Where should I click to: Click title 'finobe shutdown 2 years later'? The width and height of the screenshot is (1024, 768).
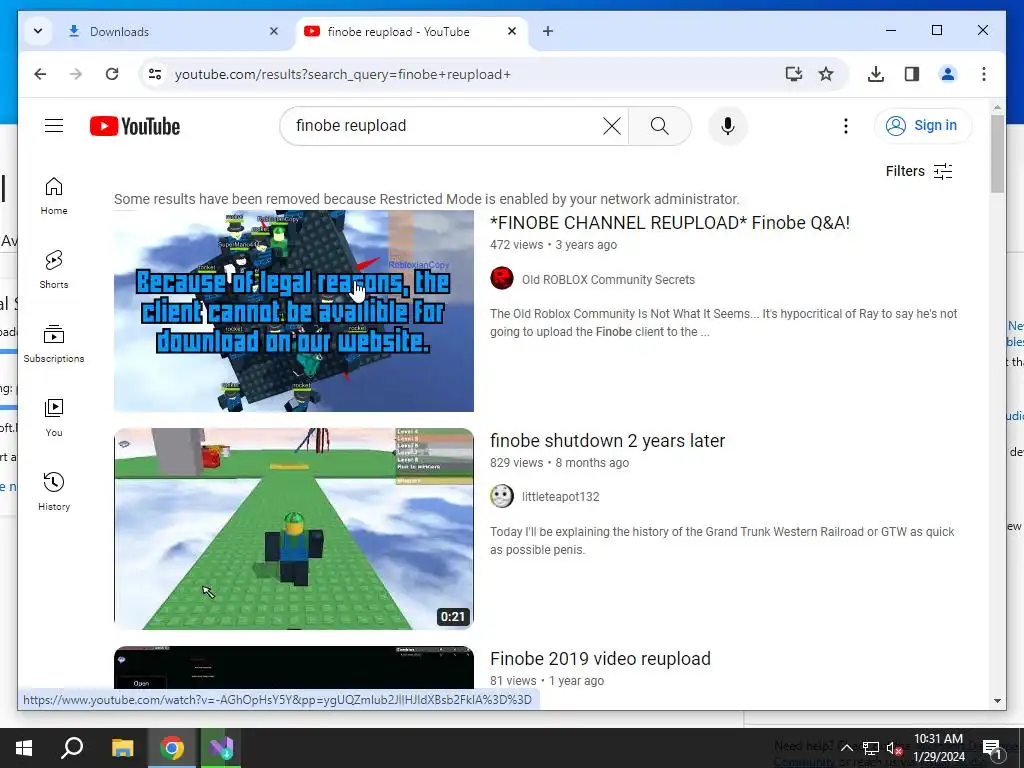tap(607, 441)
